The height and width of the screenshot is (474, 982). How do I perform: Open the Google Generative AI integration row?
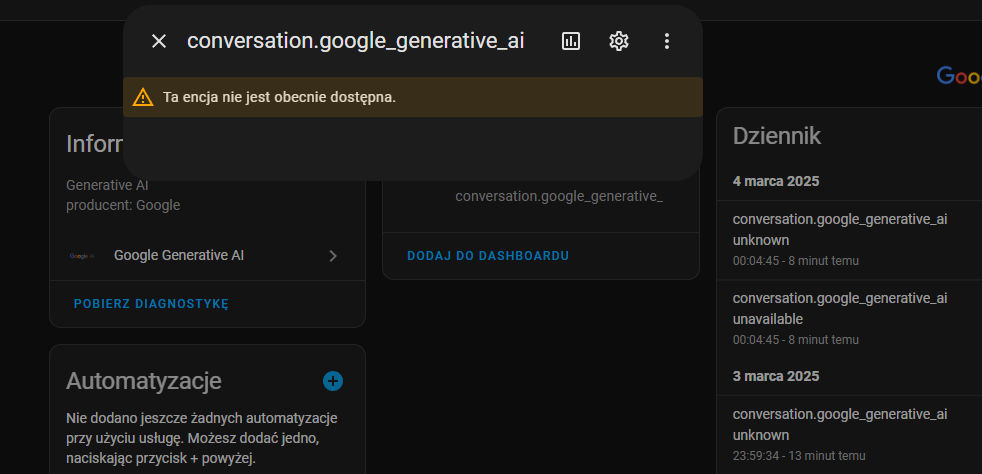pos(207,255)
